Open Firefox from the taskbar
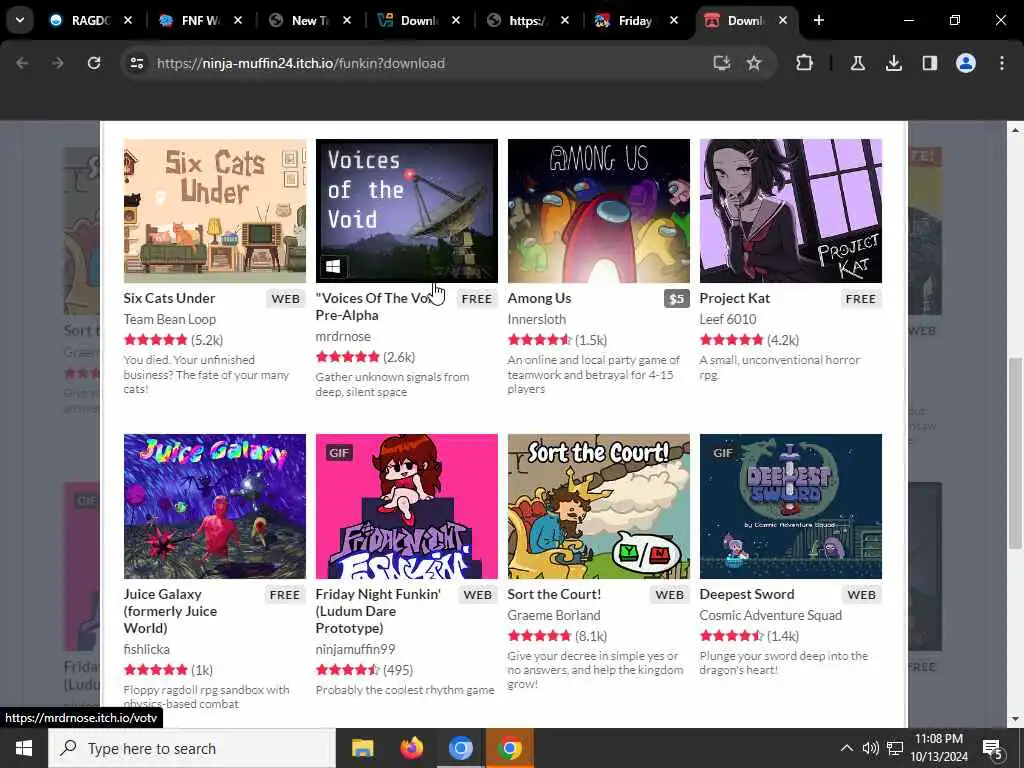1024x768 pixels. (x=411, y=748)
